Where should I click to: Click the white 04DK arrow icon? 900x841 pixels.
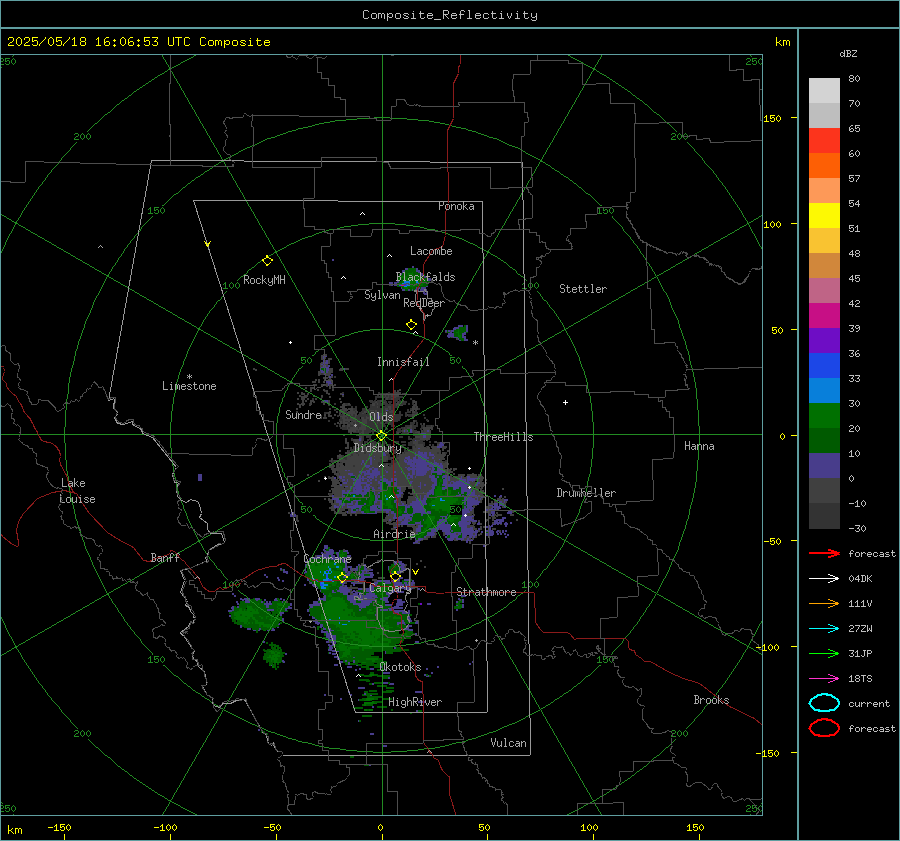coord(824,578)
